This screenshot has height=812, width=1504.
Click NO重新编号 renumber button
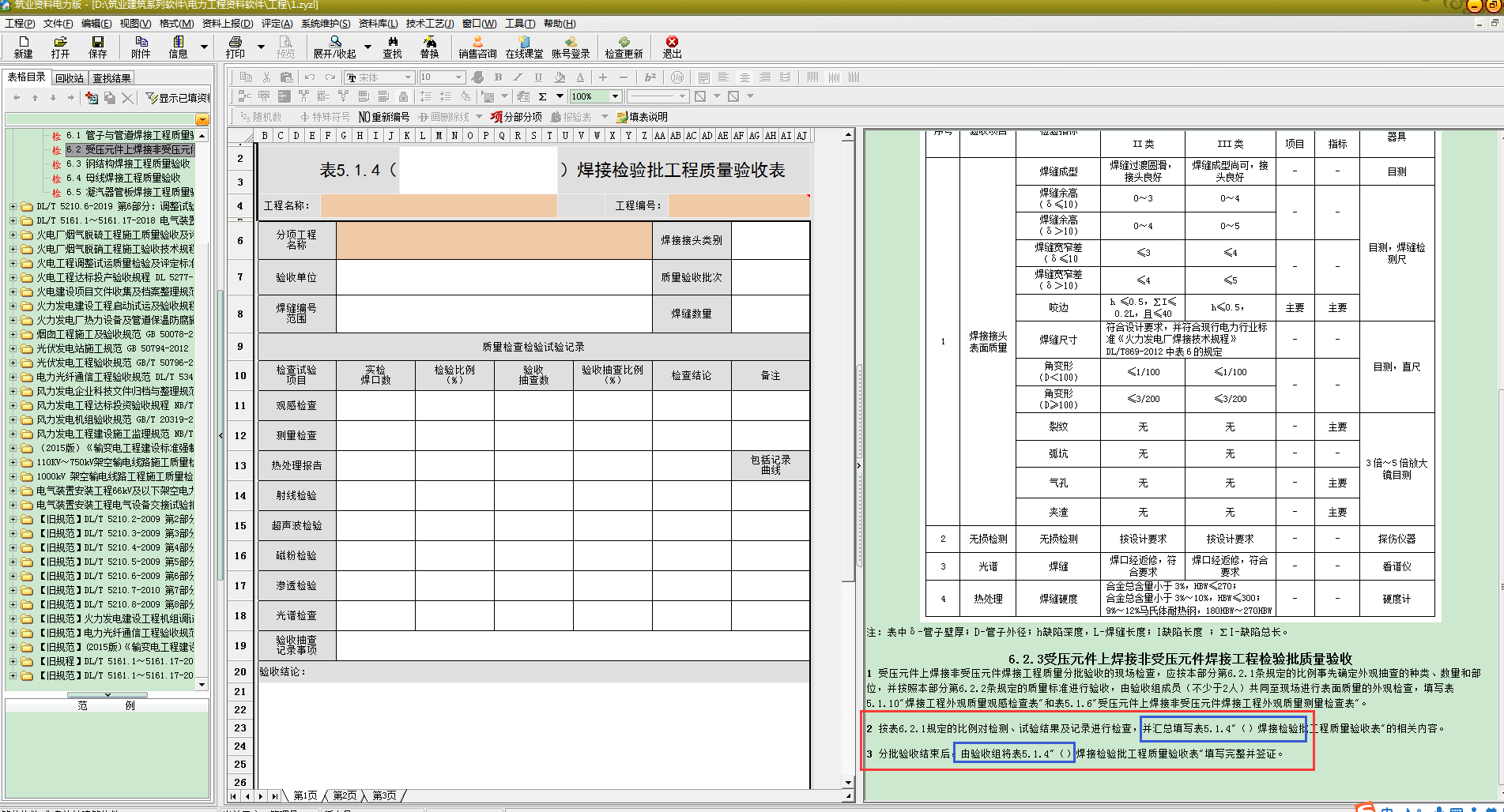click(x=384, y=117)
